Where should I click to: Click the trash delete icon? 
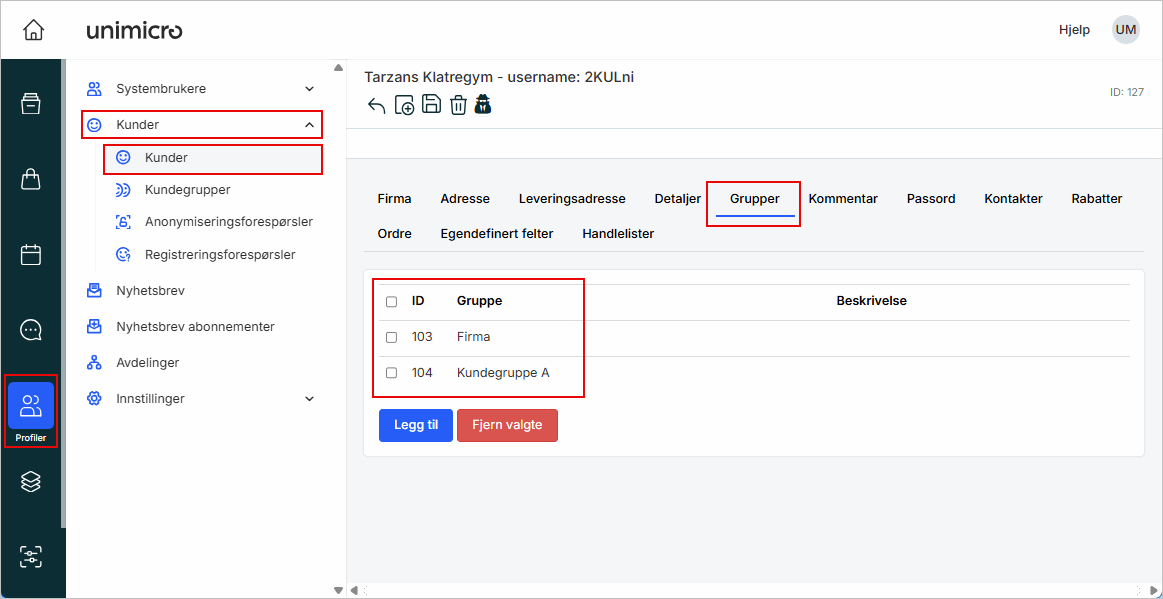[458, 105]
